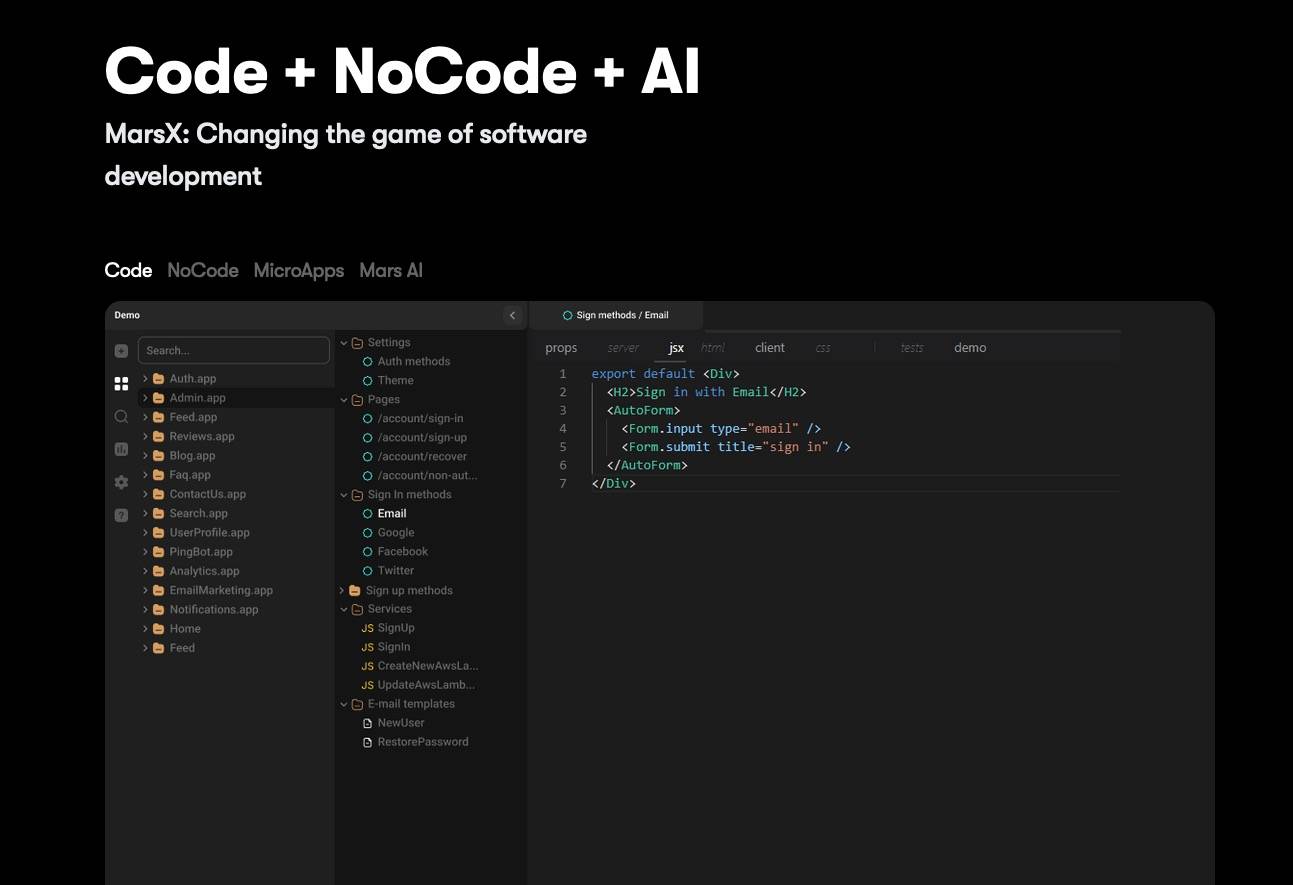Open the props editor tab
Image resolution: width=1293 pixels, height=885 pixels.
point(561,348)
